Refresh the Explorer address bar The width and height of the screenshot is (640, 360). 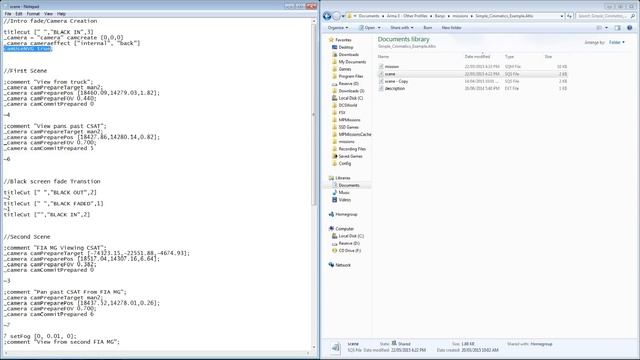point(569,16)
